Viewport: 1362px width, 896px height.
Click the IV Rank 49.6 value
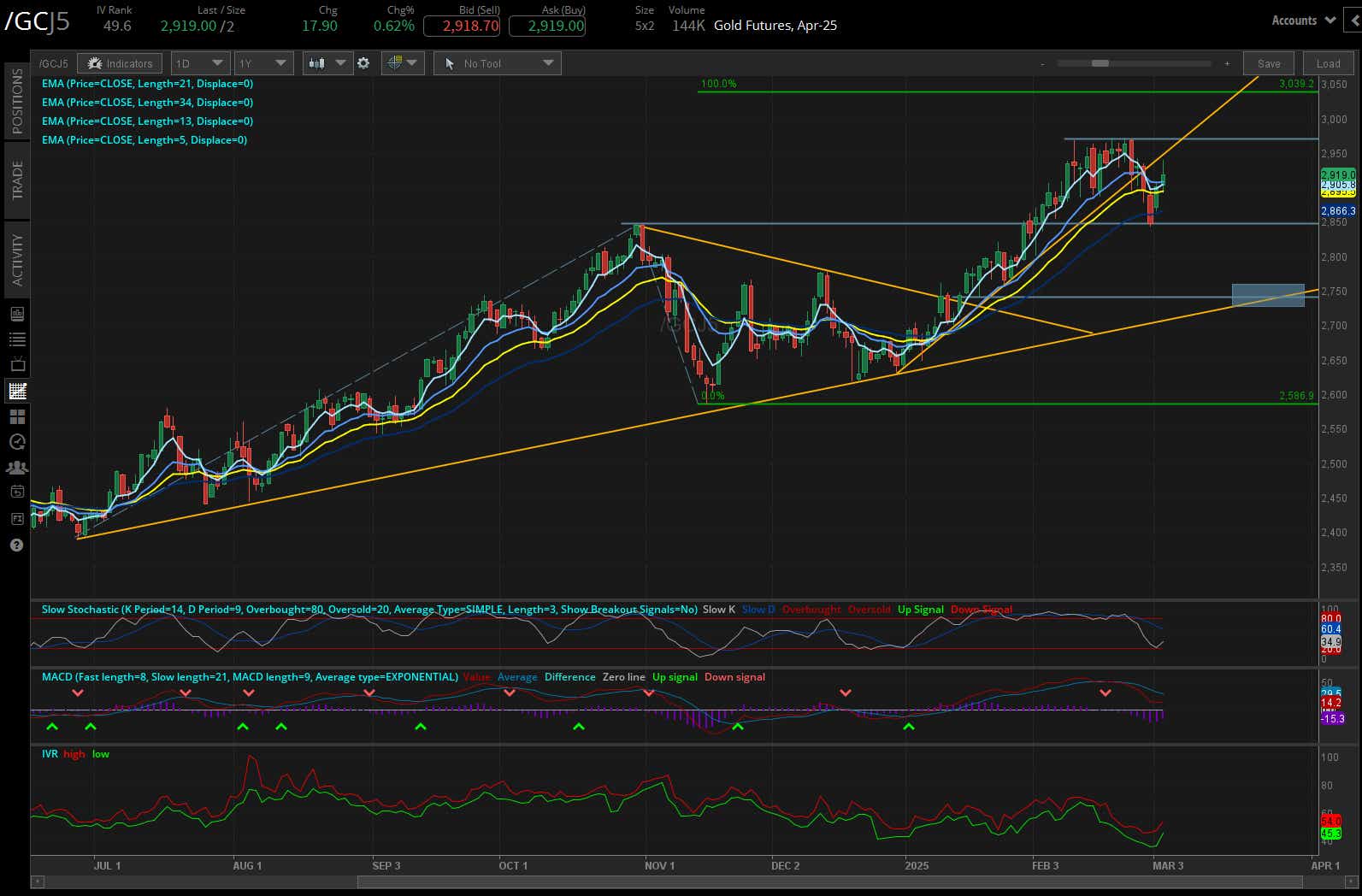point(117,26)
